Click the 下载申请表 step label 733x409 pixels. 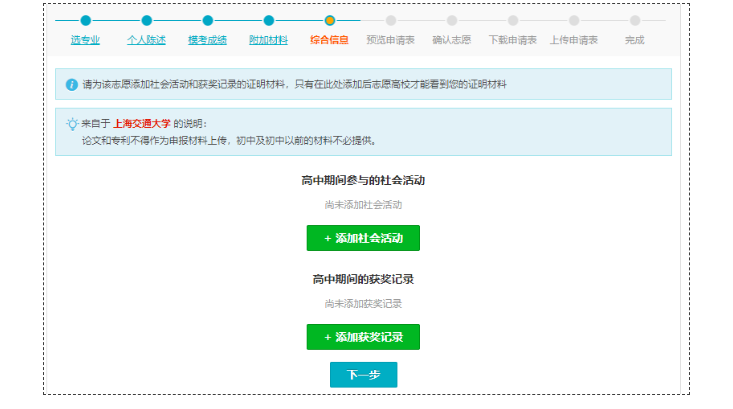point(512,40)
